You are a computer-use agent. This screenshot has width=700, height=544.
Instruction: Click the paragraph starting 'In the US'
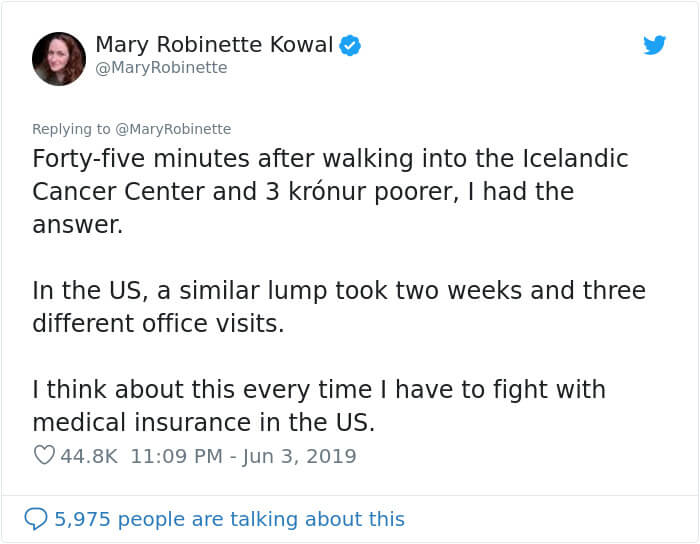339,307
